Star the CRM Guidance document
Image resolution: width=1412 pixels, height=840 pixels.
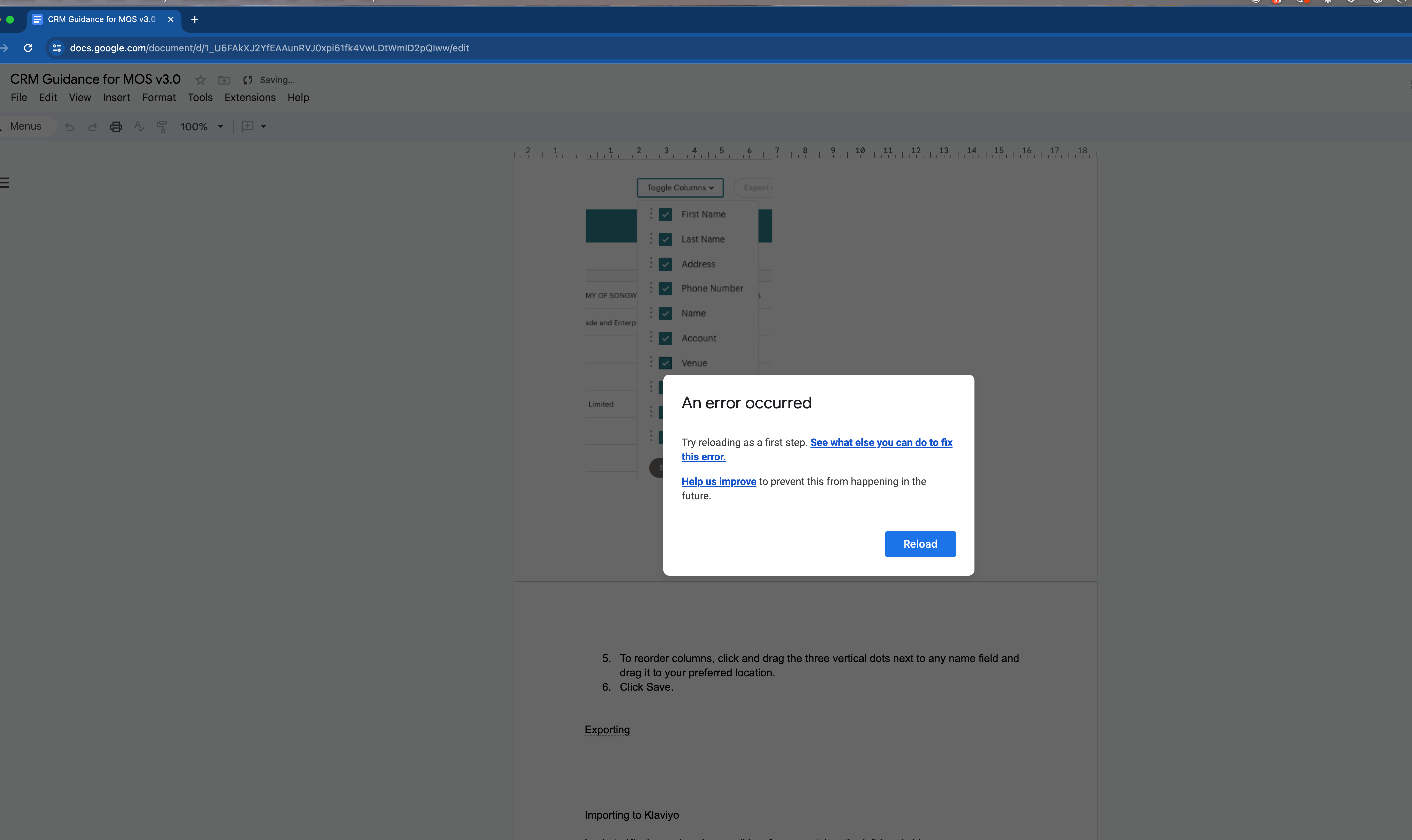tap(200, 80)
